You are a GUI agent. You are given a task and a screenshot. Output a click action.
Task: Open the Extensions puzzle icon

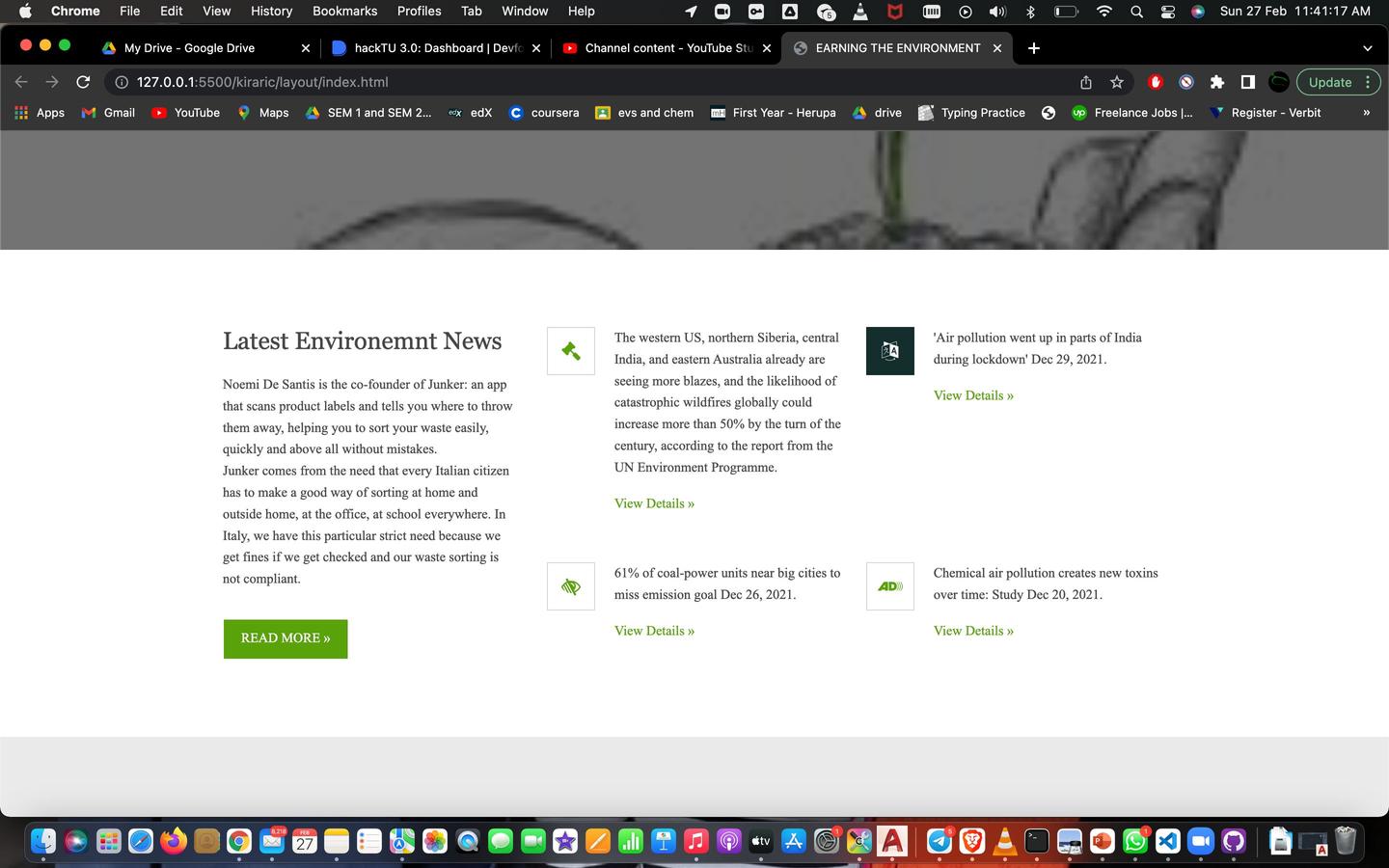tap(1217, 82)
